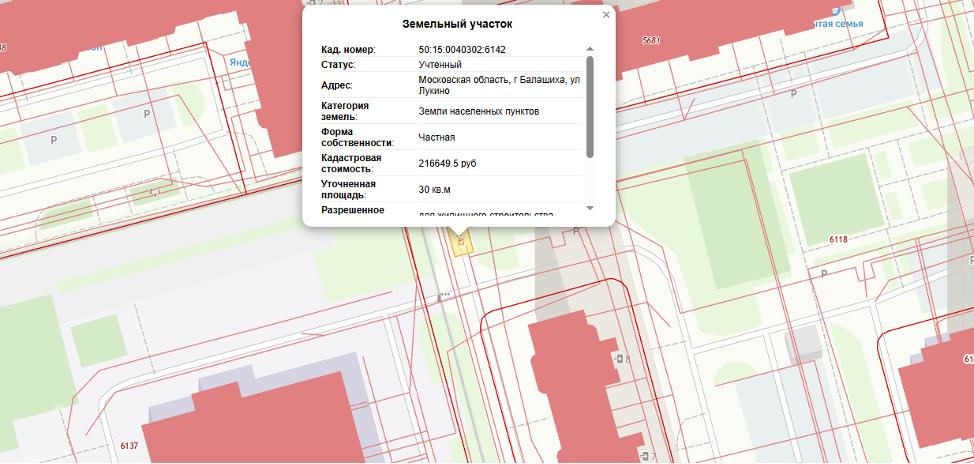974x464 pixels.
Task: Click the Учтенный status value
Action: coord(440,65)
